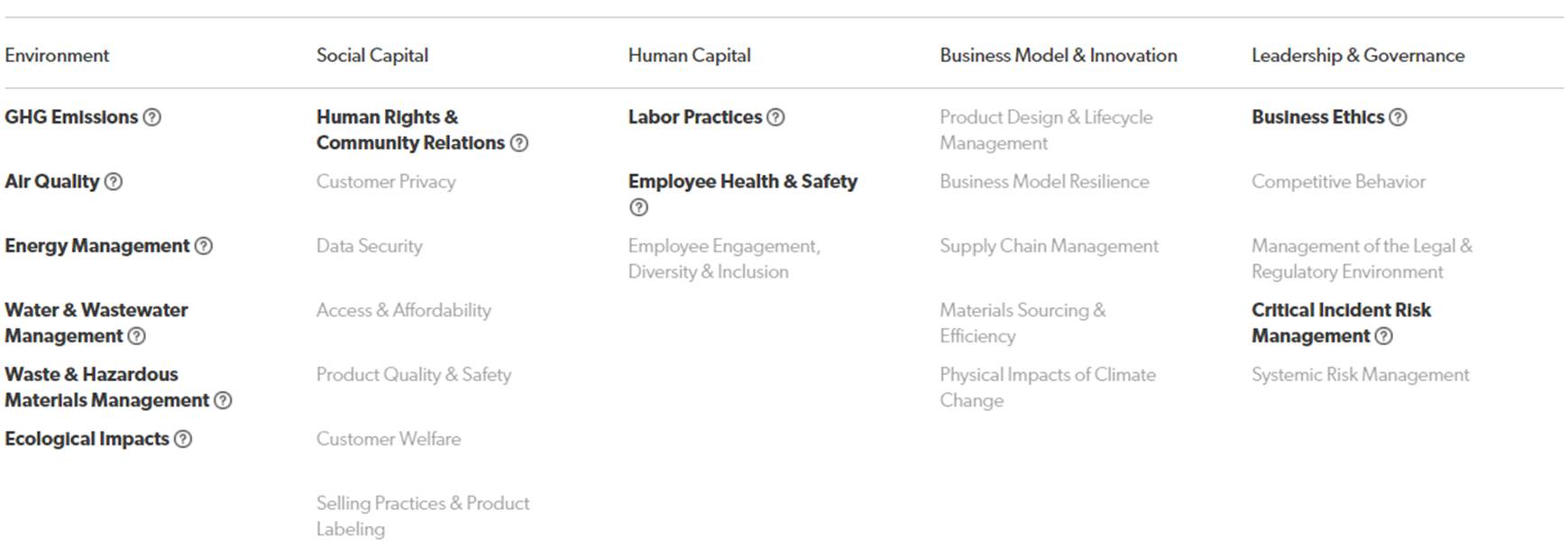Click help icon under Employee Health & Safety
This screenshot has height=547, width=1568.
638,207
